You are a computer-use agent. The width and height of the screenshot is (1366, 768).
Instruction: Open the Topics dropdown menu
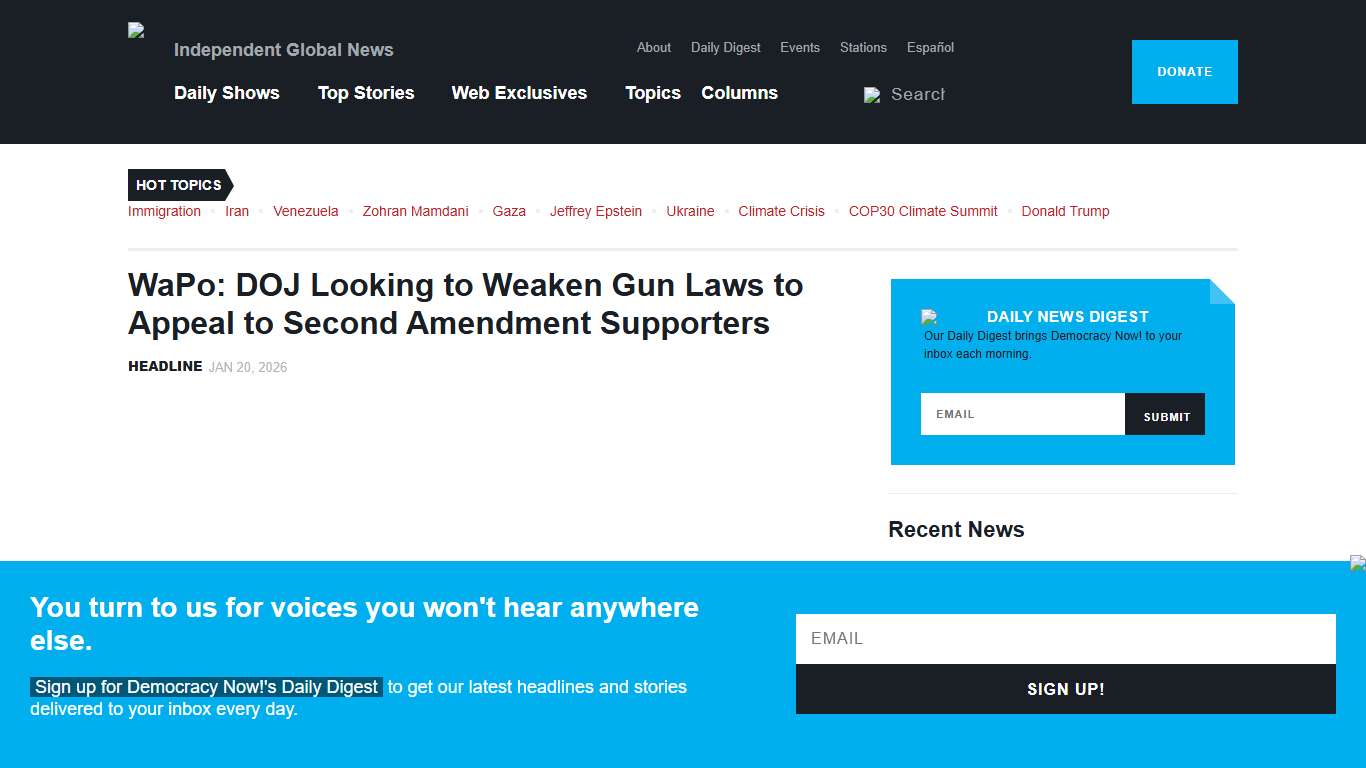click(652, 93)
